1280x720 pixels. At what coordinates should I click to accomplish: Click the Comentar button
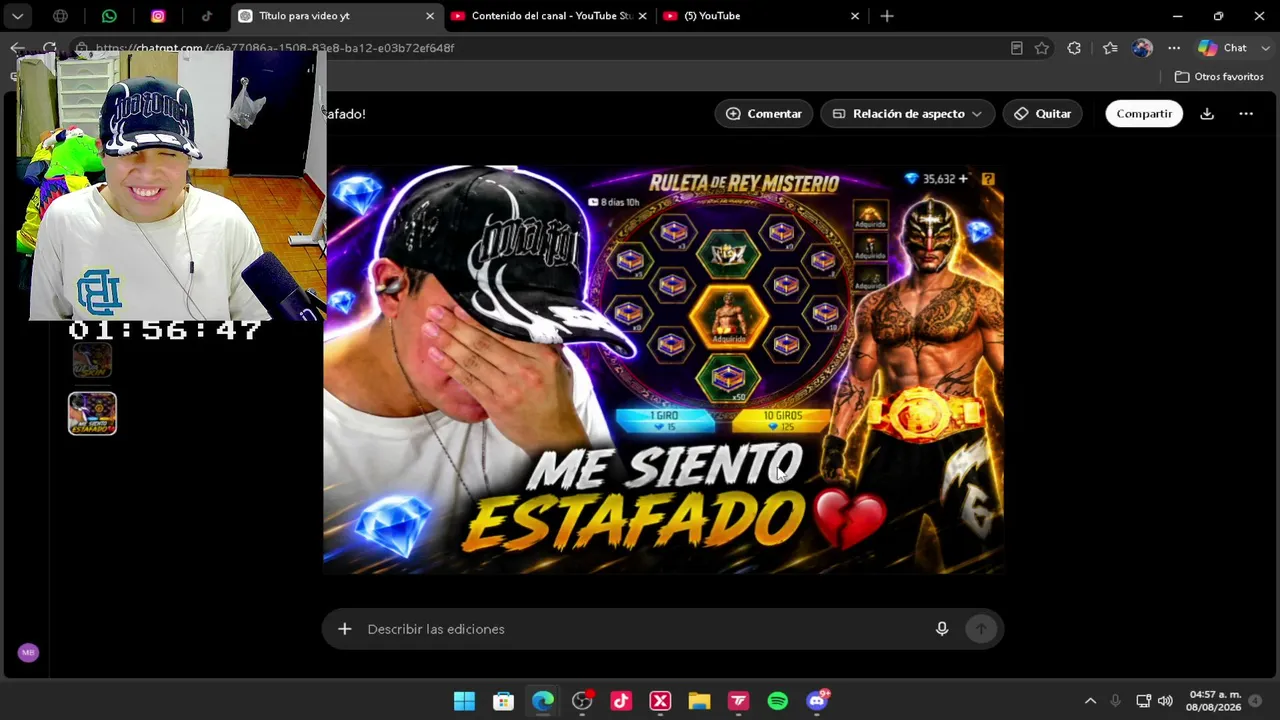pos(764,114)
